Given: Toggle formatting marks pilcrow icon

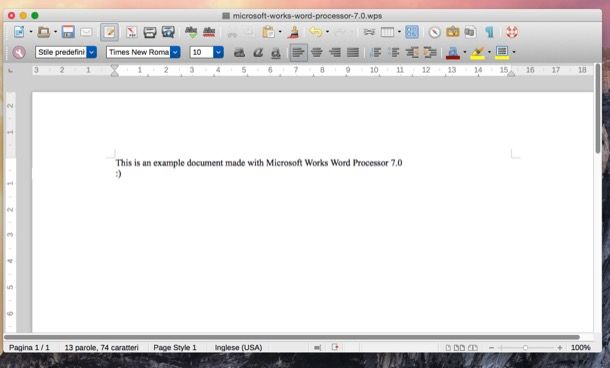Looking at the screenshot, I should (489, 32).
